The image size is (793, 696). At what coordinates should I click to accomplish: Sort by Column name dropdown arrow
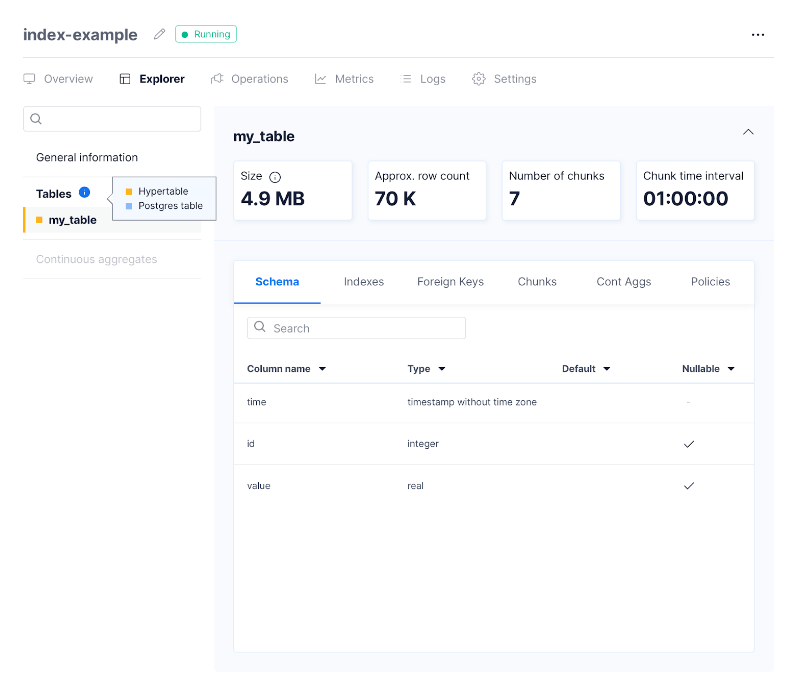coord(322,369)
